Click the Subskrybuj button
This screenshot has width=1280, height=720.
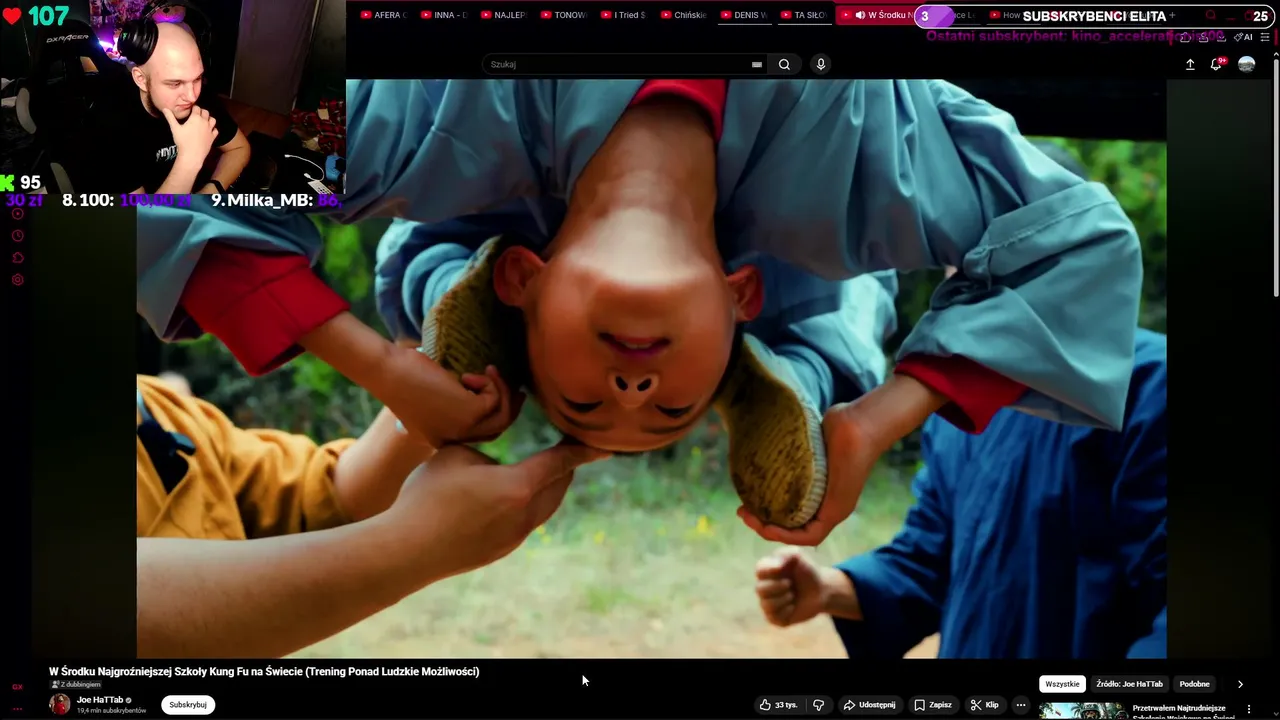[x=188, y=705]
